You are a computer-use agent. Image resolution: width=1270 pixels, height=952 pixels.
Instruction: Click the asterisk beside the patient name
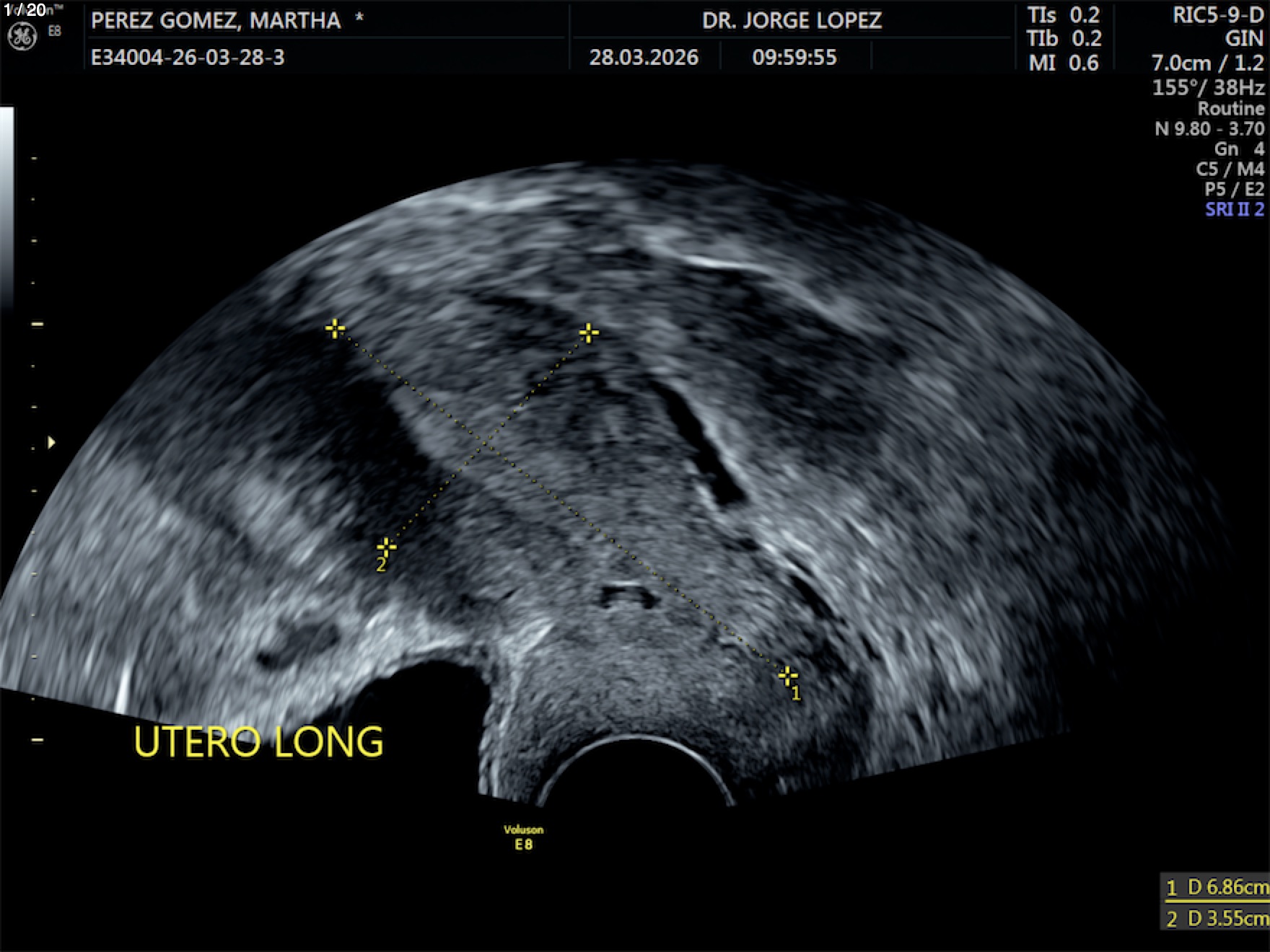pos(359,19)
